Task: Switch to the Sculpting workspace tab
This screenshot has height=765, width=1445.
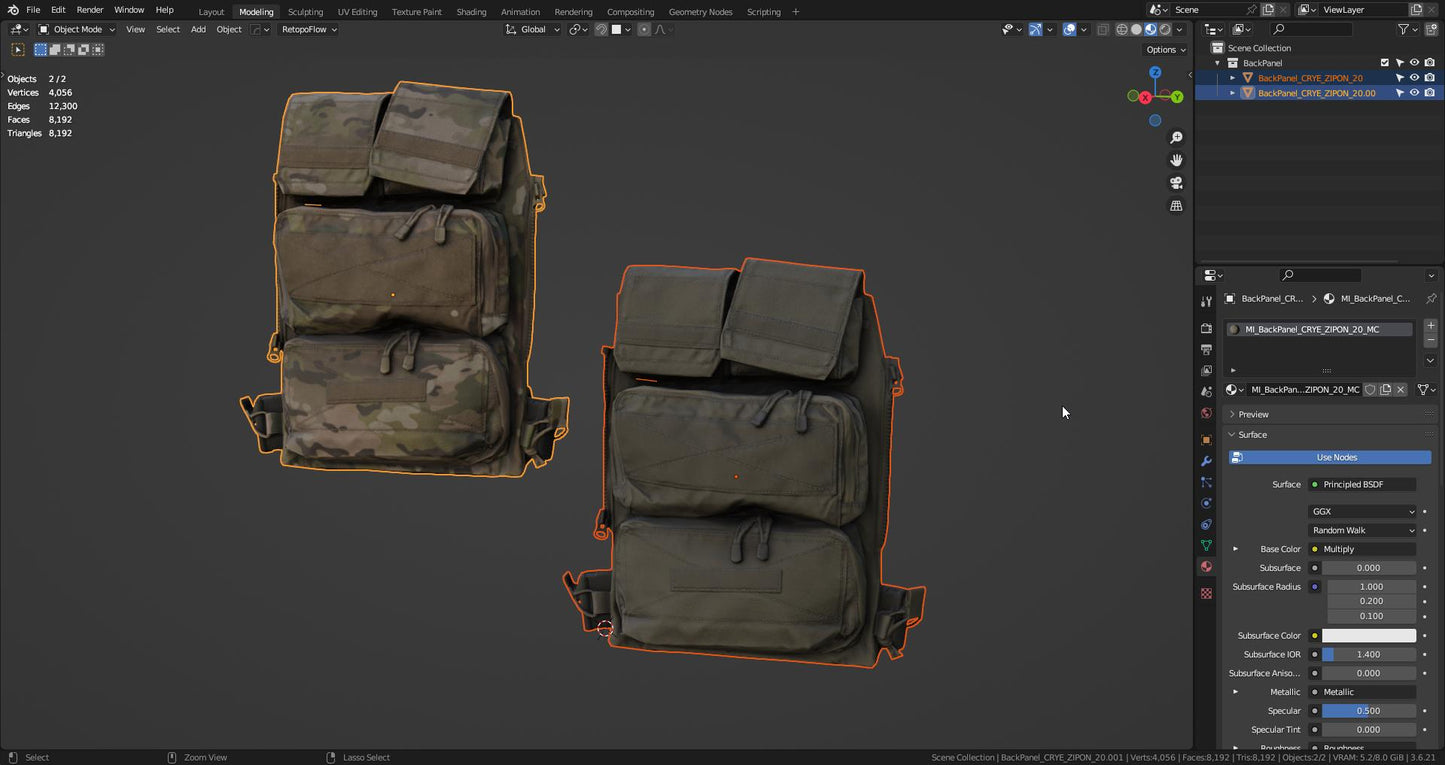Action: (305, 12)
